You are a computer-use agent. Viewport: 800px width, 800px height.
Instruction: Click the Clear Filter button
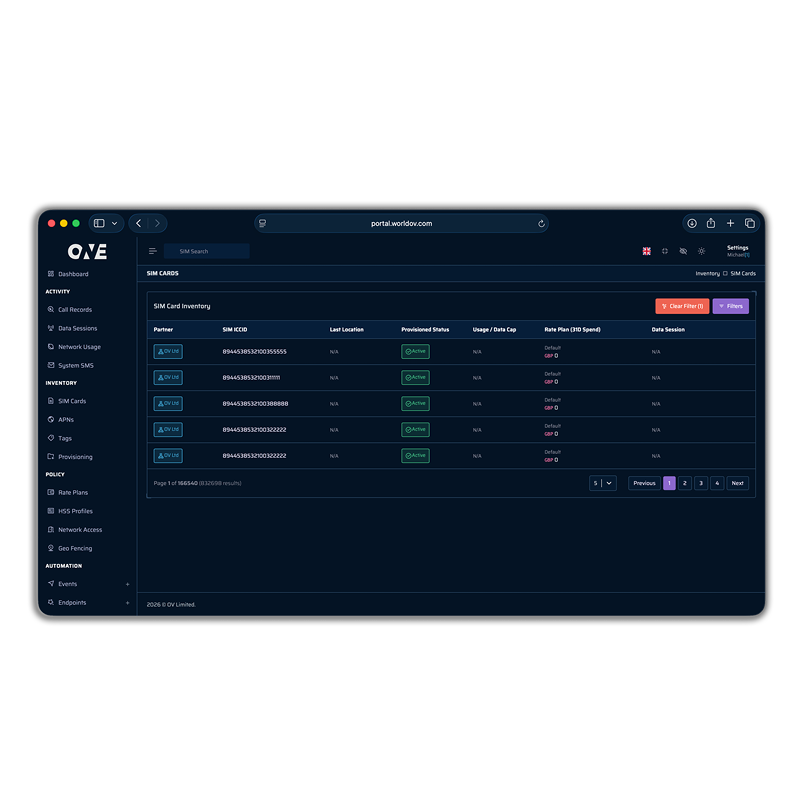tap(682, 306)
